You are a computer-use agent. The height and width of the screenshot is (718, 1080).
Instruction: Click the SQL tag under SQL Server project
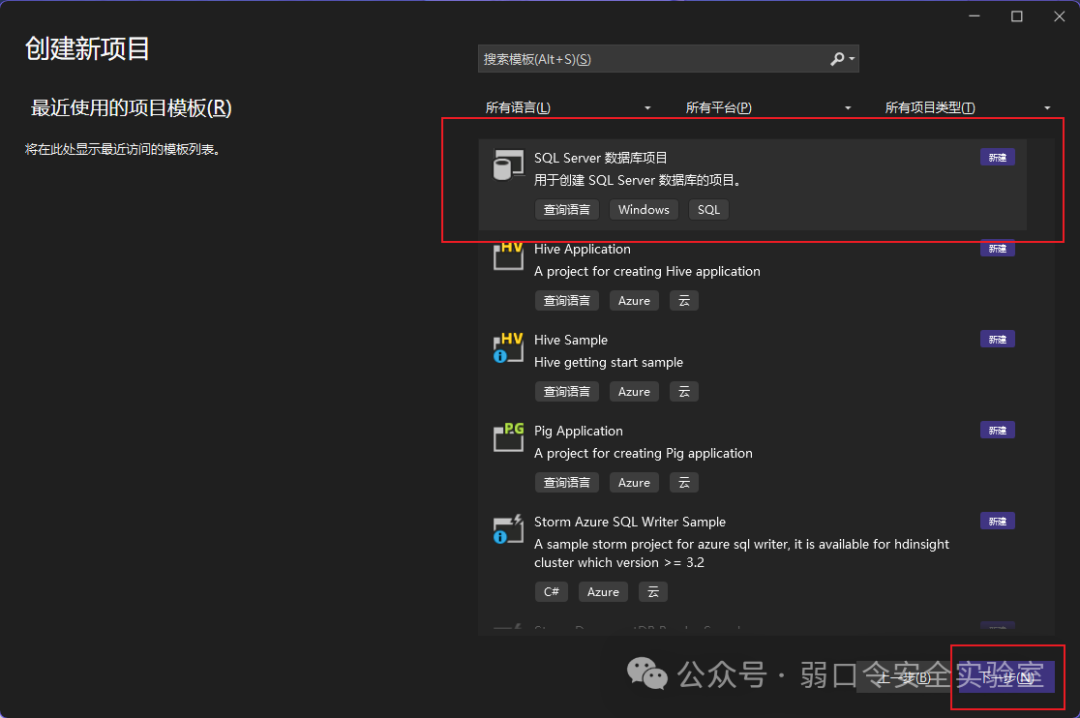point(709,209)
